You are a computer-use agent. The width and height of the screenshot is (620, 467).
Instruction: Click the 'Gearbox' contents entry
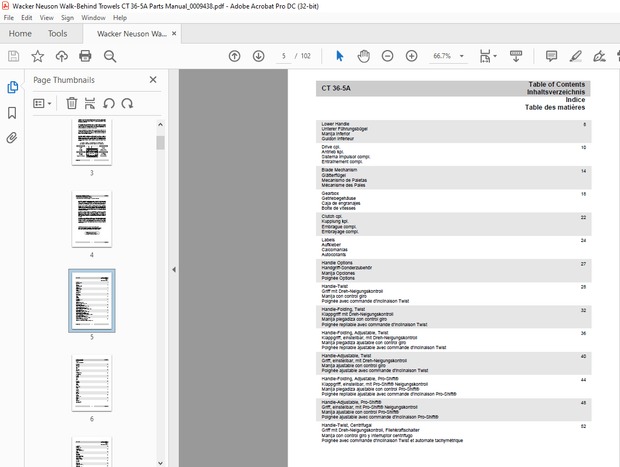[x=454, y=200]
